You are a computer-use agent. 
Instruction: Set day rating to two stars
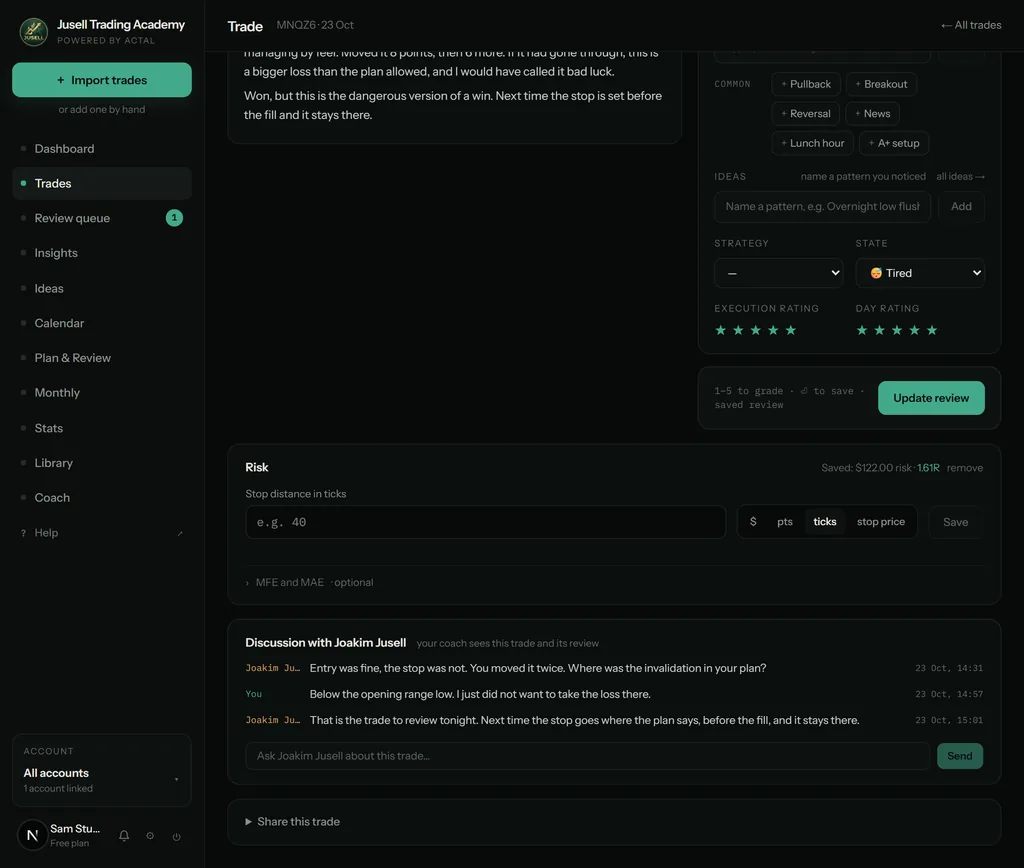[880, 330]
